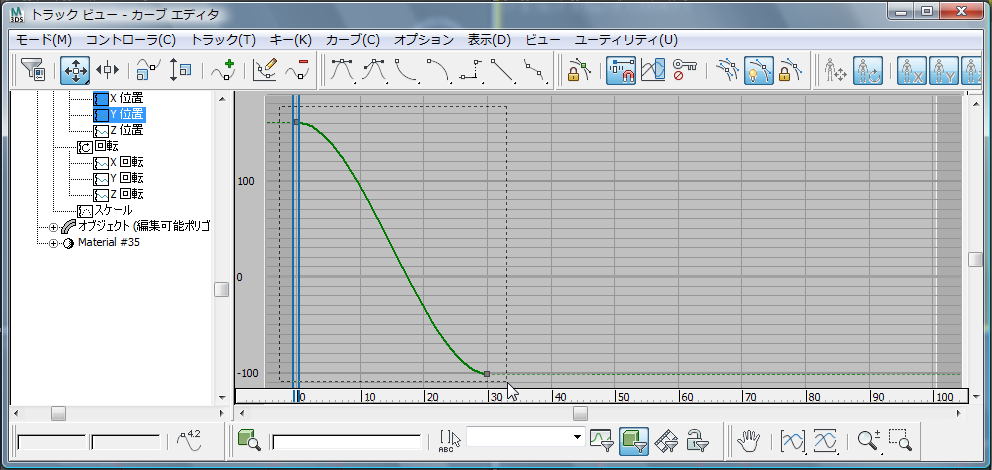This screenshot has height=470, width=992.
Task: Activate the Add Keys tool
Action: click(x=223, y=70)
